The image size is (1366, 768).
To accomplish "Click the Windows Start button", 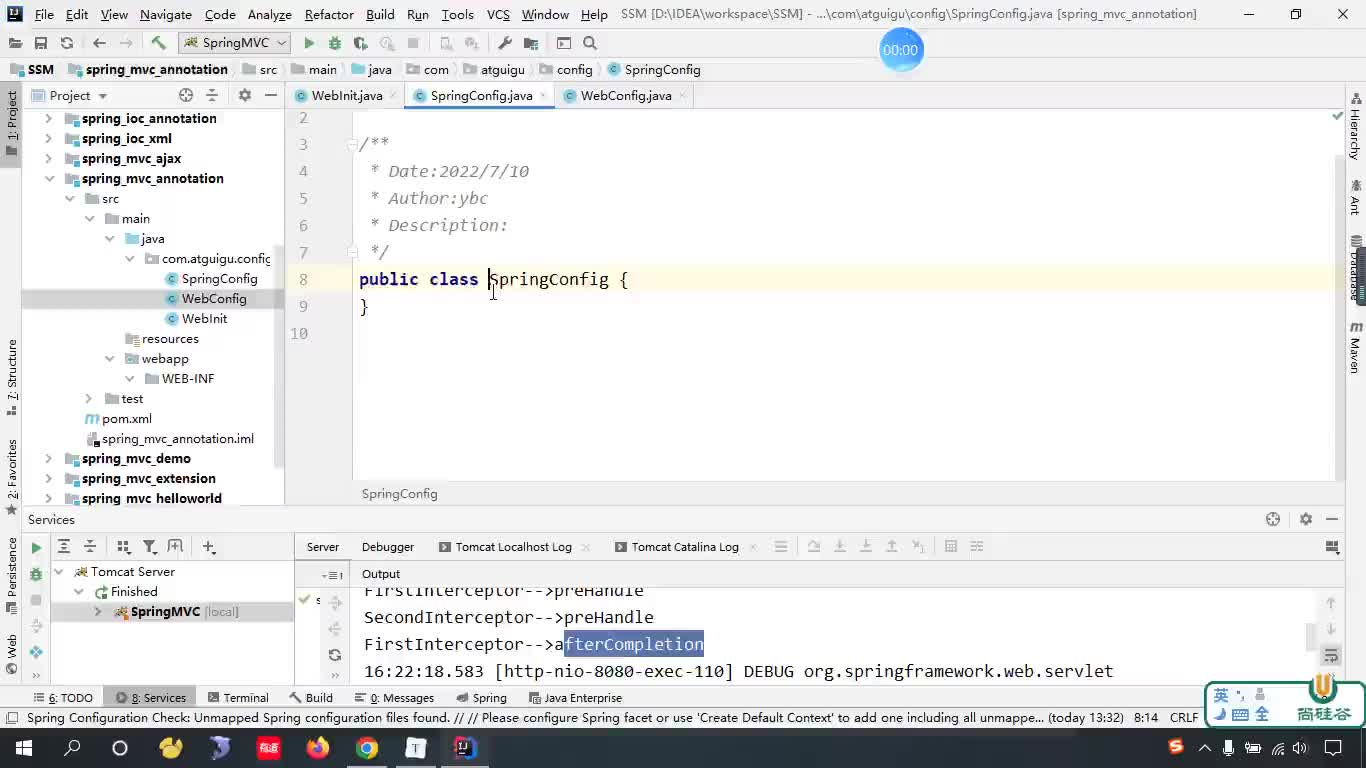I will 23,748.
